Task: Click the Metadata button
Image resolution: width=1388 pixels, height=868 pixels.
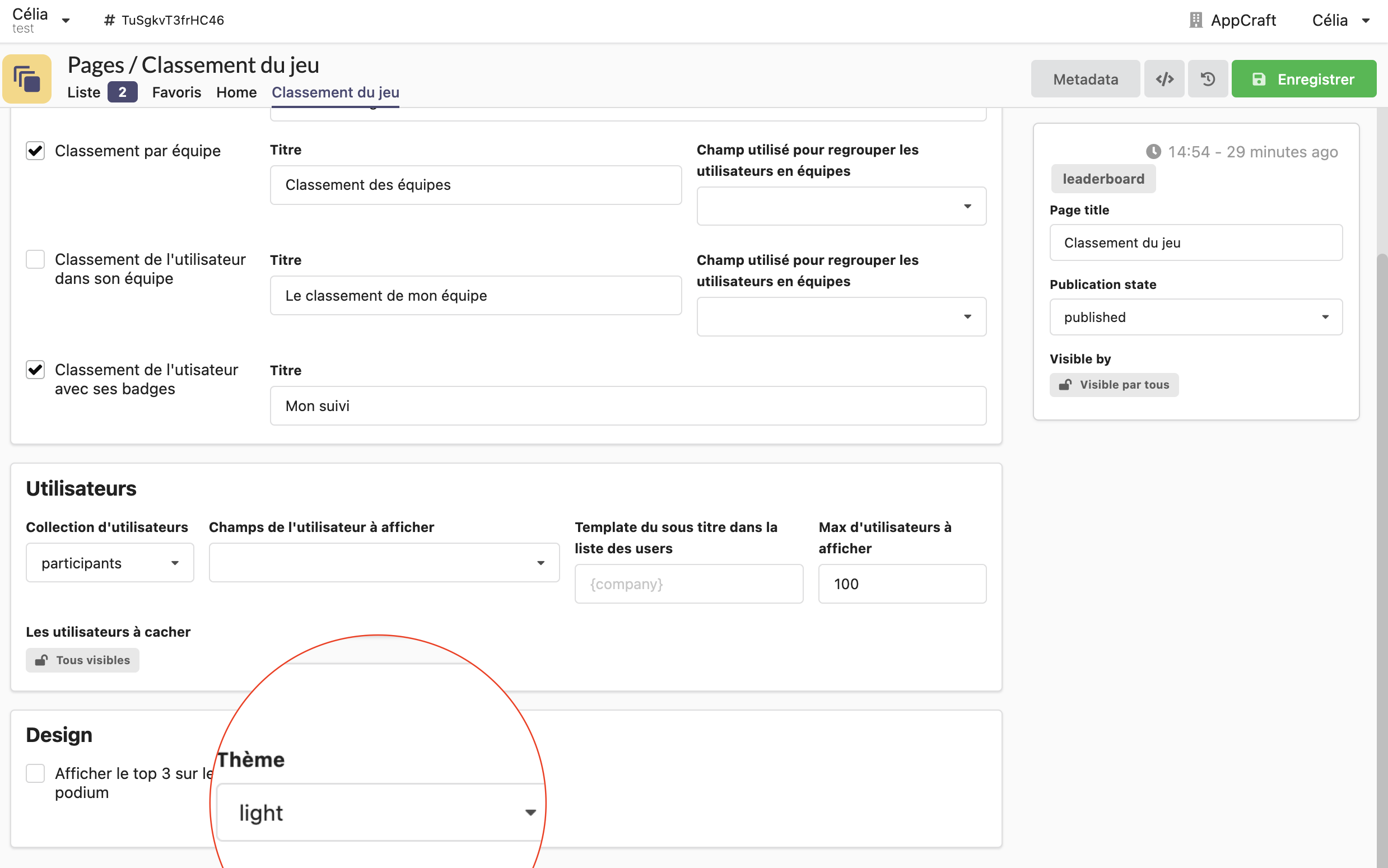Action: 1086,78
